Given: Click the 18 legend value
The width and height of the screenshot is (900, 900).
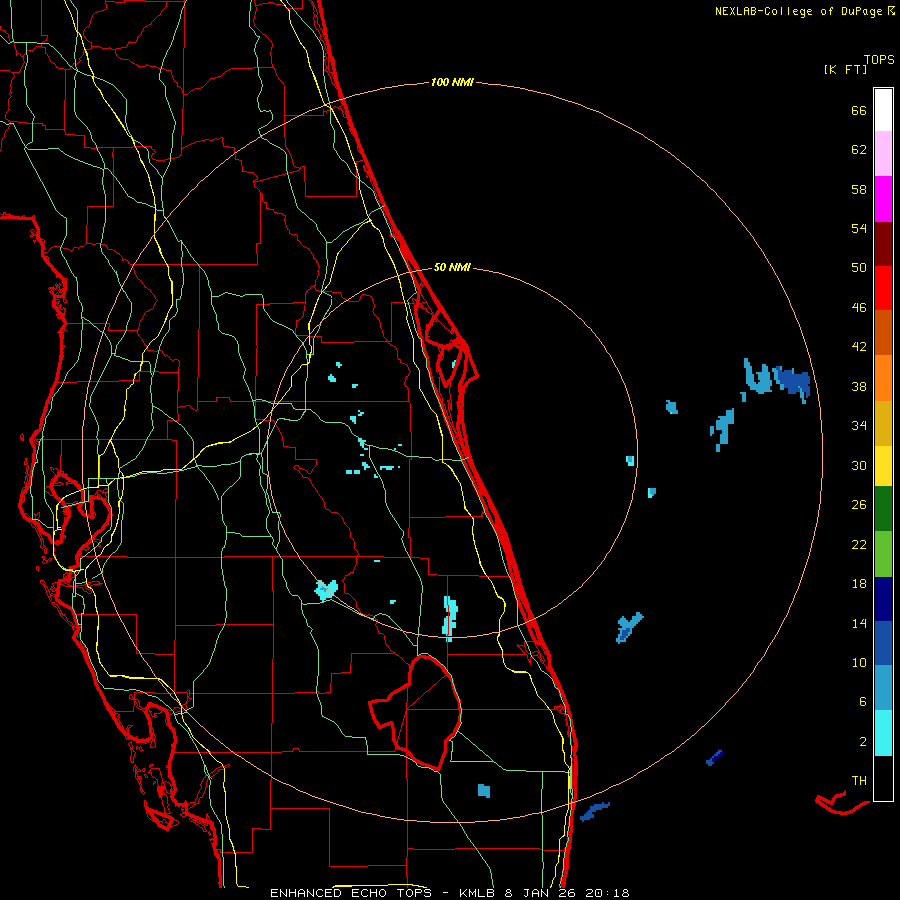Looking at the screenshot, I should point(859,584).
